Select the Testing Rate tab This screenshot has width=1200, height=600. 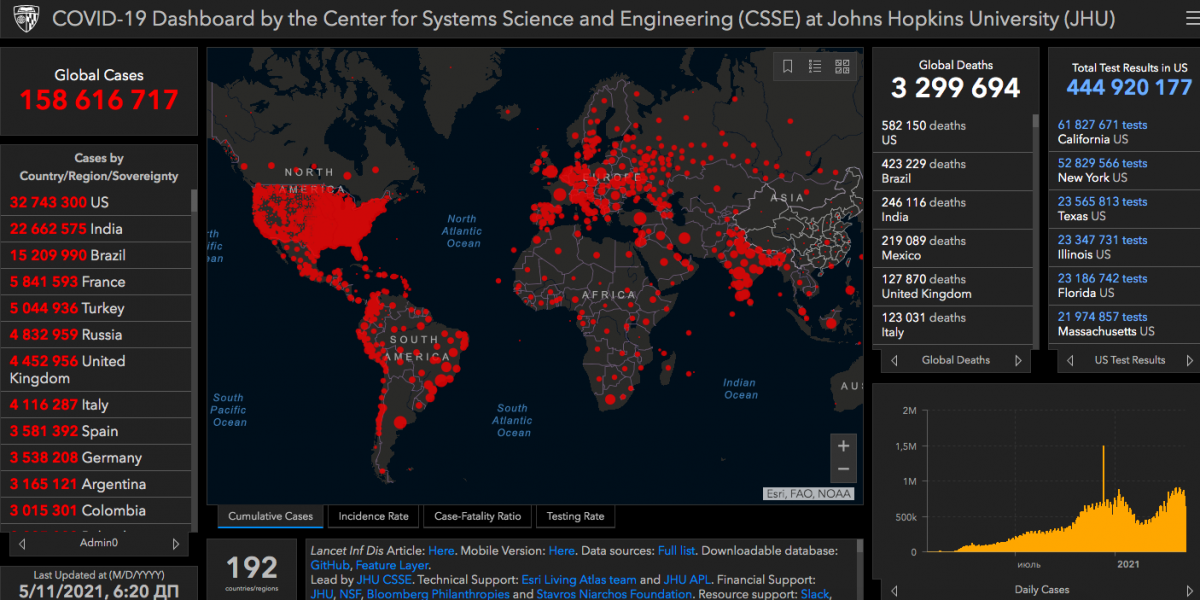tap(575, 516)
